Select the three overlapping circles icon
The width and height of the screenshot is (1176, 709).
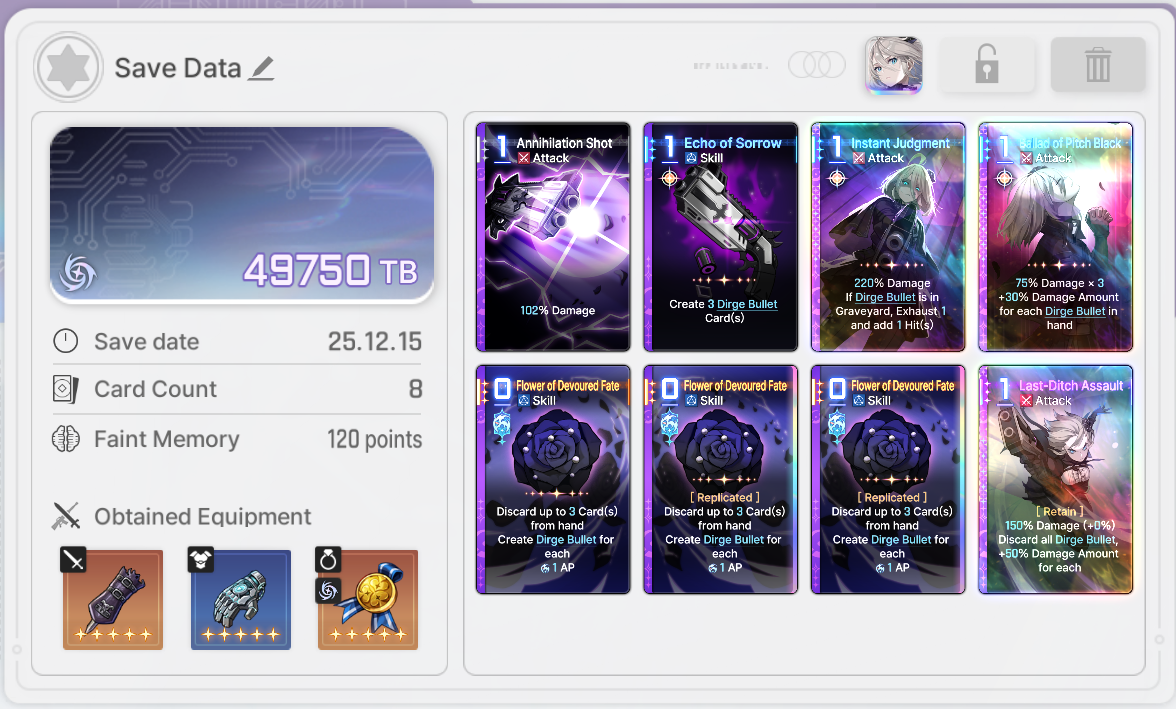click(x=817, y=65)
